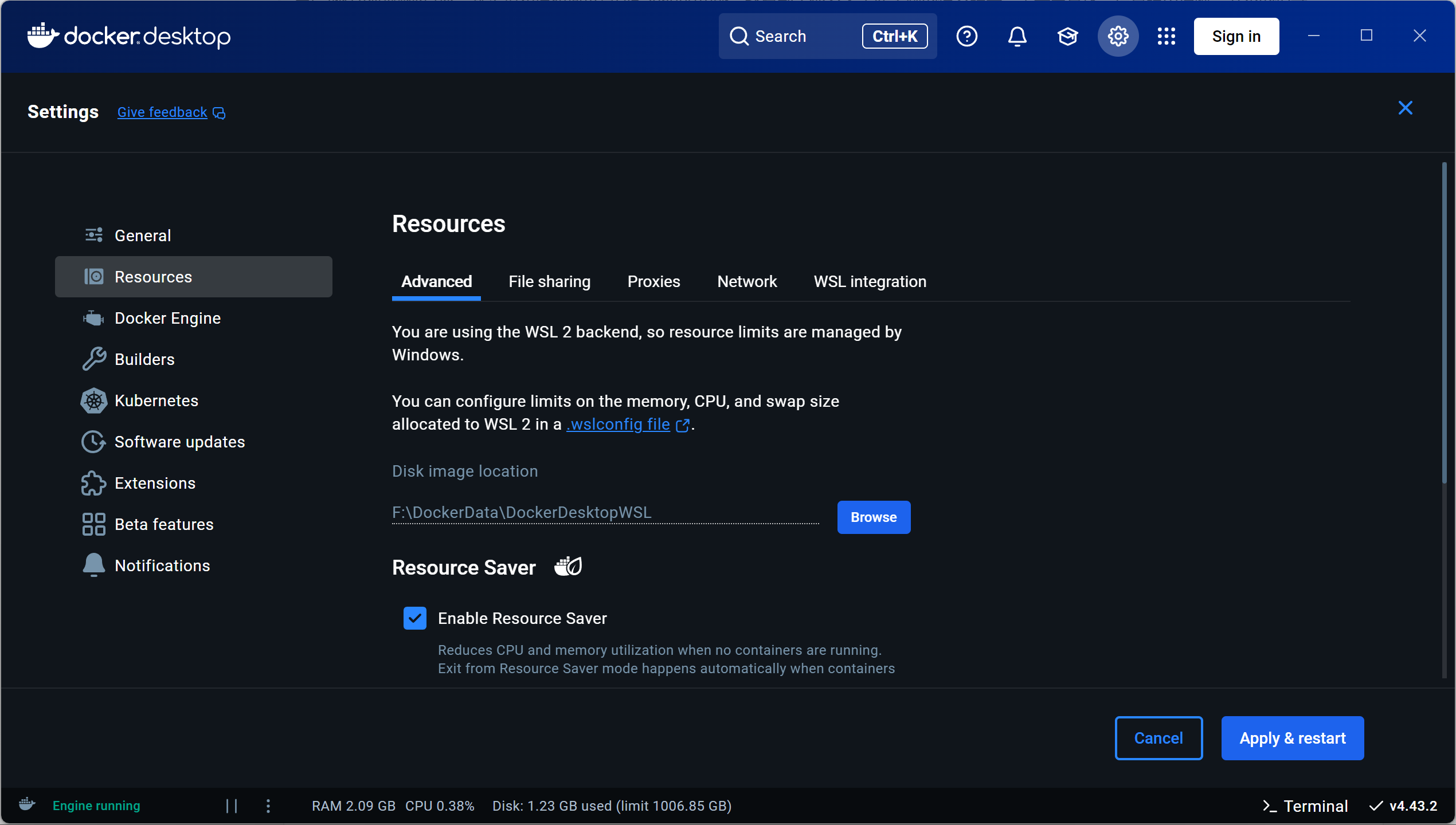Viewport: 1456px width, 825px height.
Task: Open the Terminal in status bar
Action: [x=1305, y=806]
